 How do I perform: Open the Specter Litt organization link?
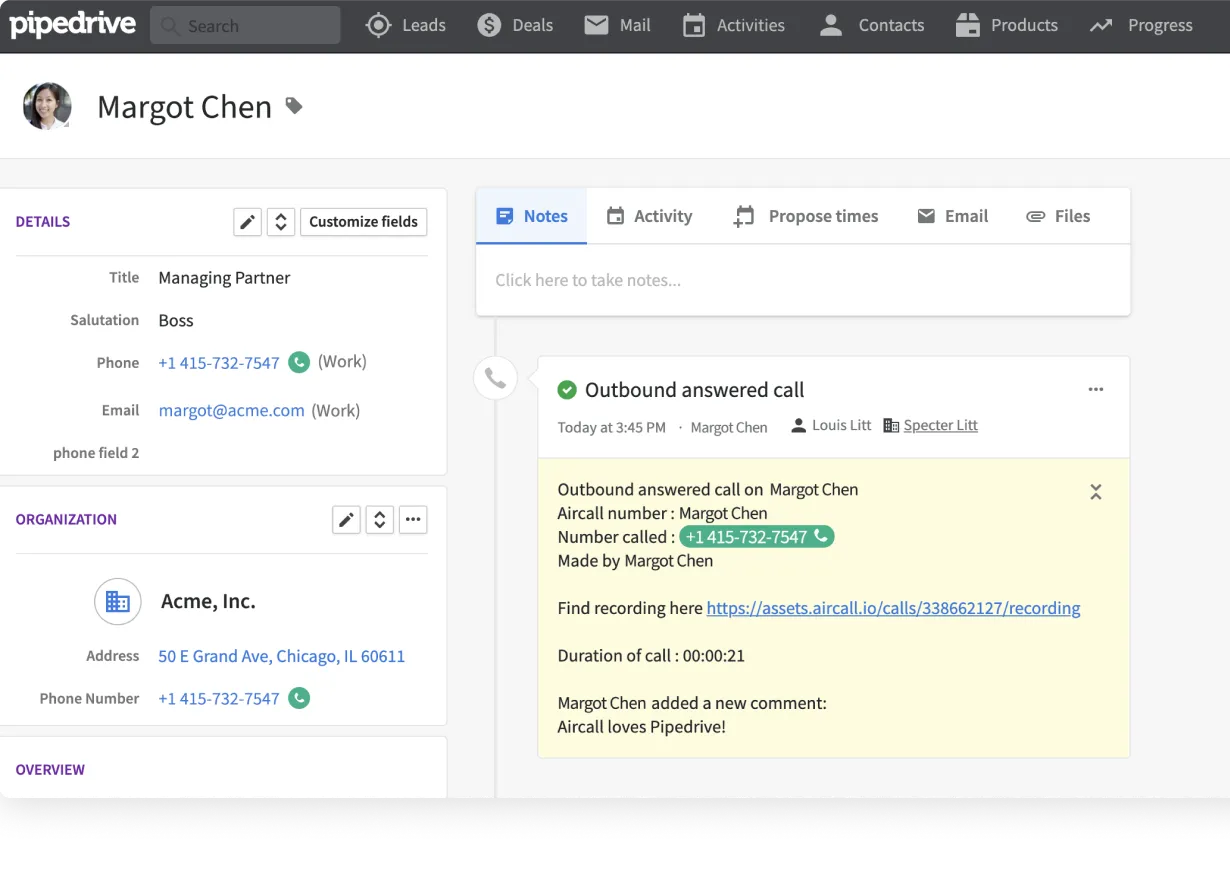coord(940,425)
